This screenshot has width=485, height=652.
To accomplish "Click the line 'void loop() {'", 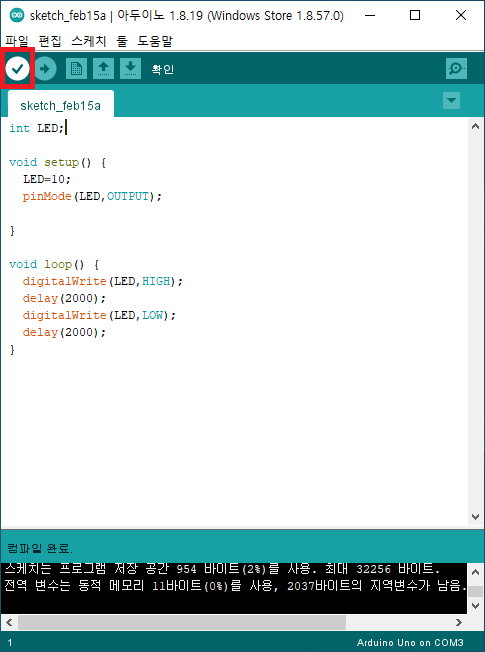I will point(54,264).
